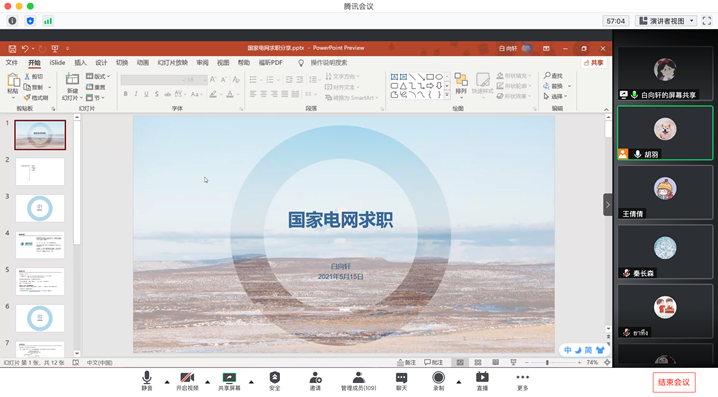Toggle recording (录制) button

pyautogui.click(x=438, y=378)
